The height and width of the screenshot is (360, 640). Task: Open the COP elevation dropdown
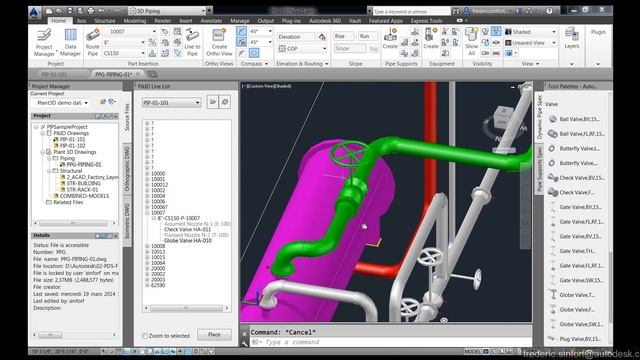324,49
